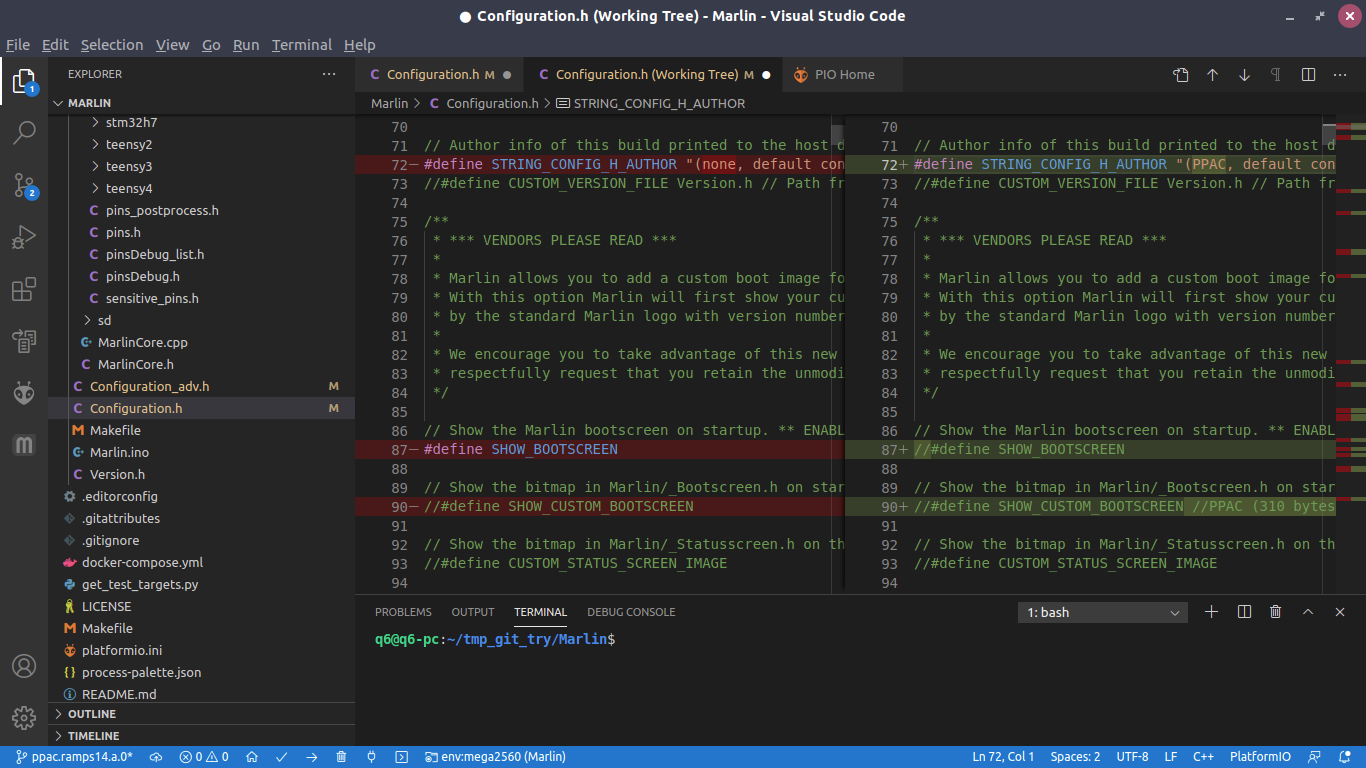
Task: Click PlatformIO Build checkmark in status bar
Action: click(x=282, y=757)
